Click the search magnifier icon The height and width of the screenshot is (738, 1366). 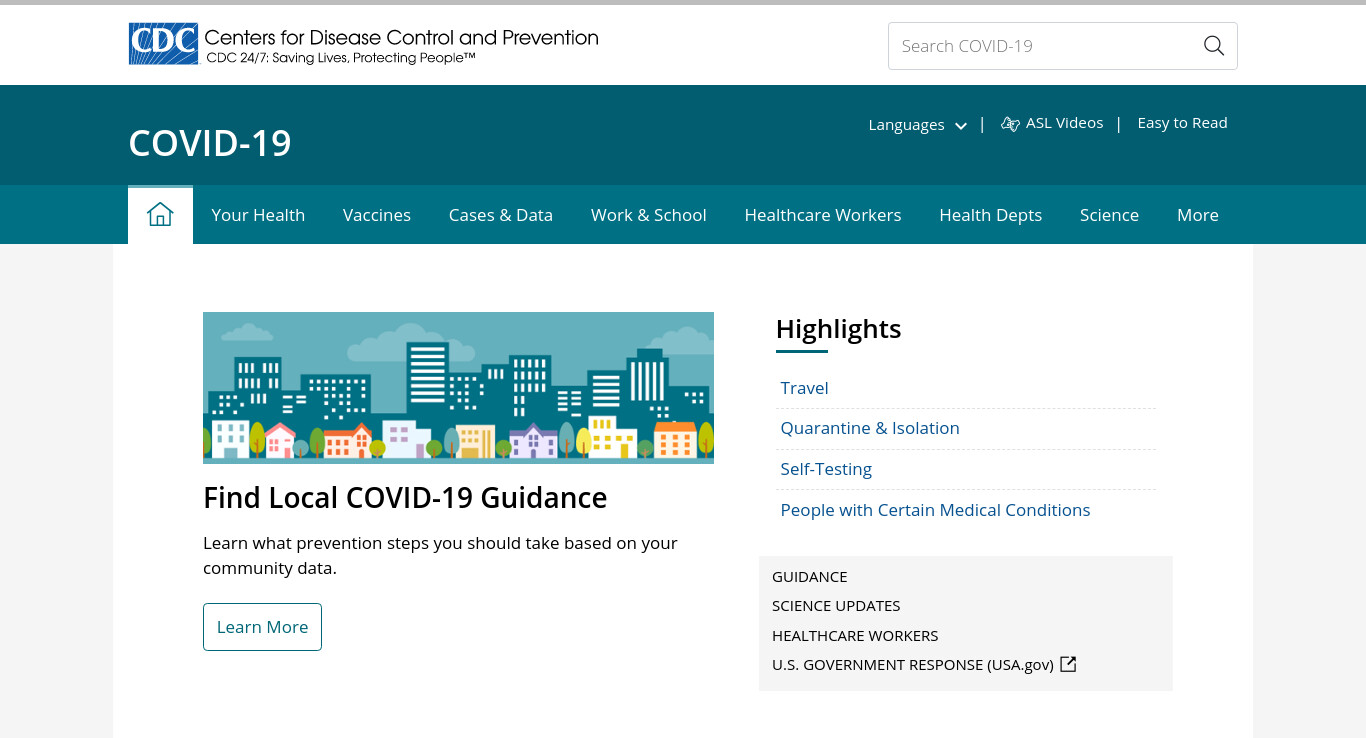point(1214,46)
